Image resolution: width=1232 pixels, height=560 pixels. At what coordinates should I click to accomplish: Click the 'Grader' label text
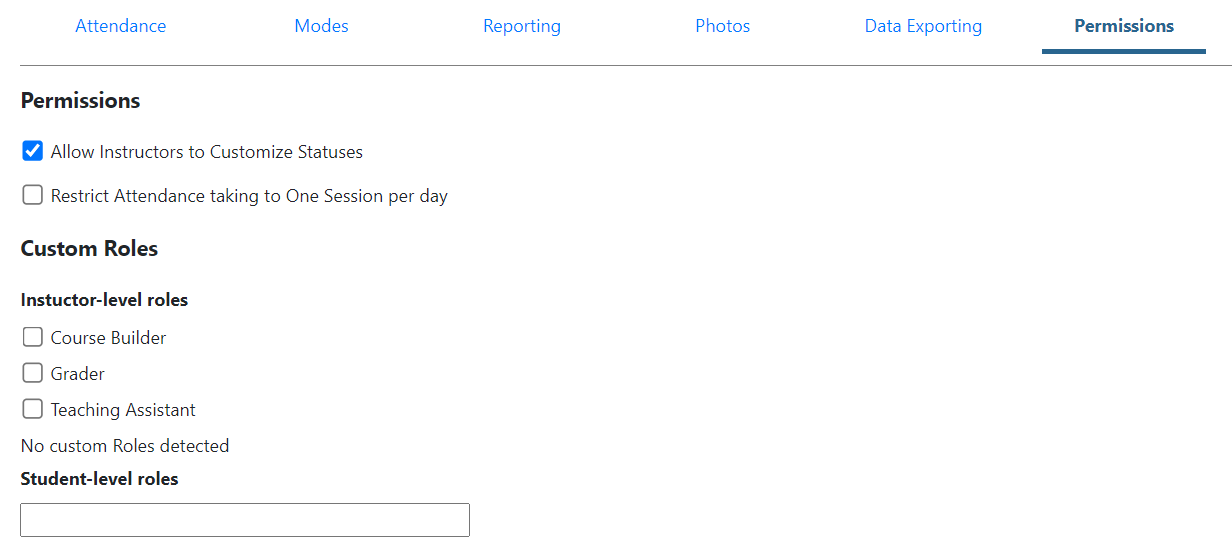(78, 374)
